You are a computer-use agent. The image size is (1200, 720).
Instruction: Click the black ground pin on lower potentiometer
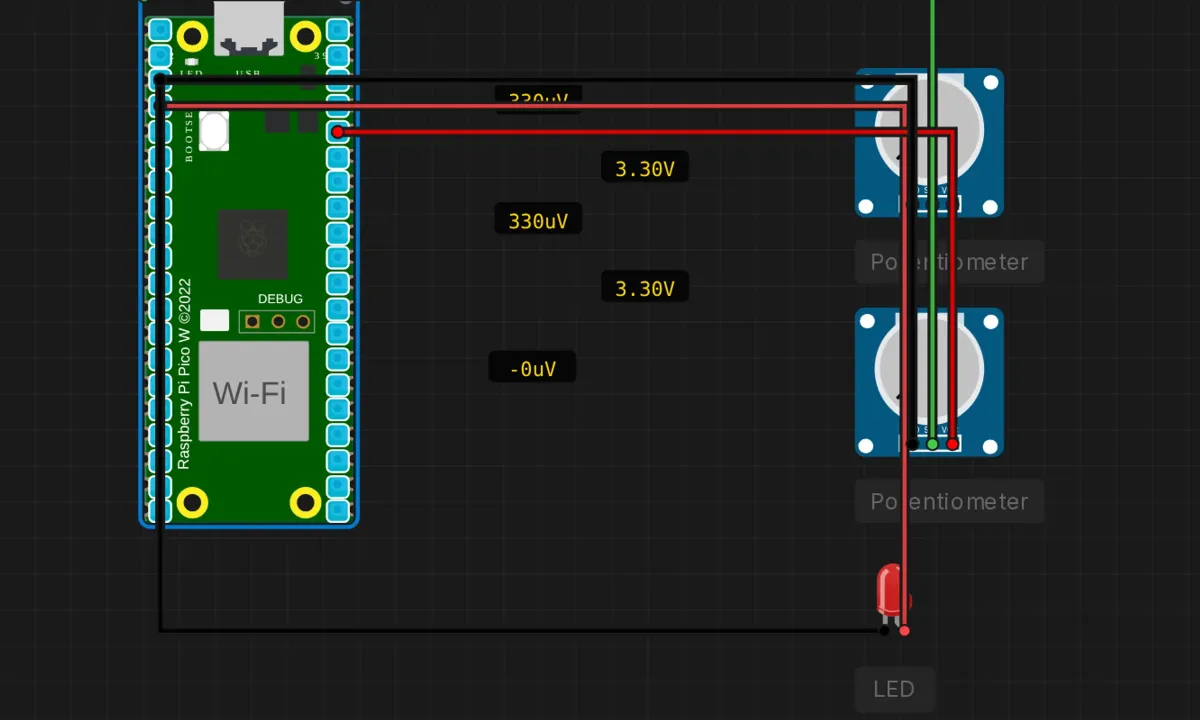pyautogui.click(x=912, y=444)
